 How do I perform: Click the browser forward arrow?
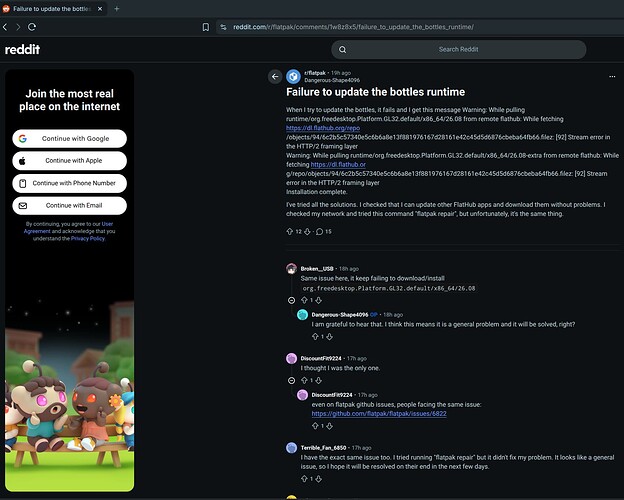coord(18,27)
